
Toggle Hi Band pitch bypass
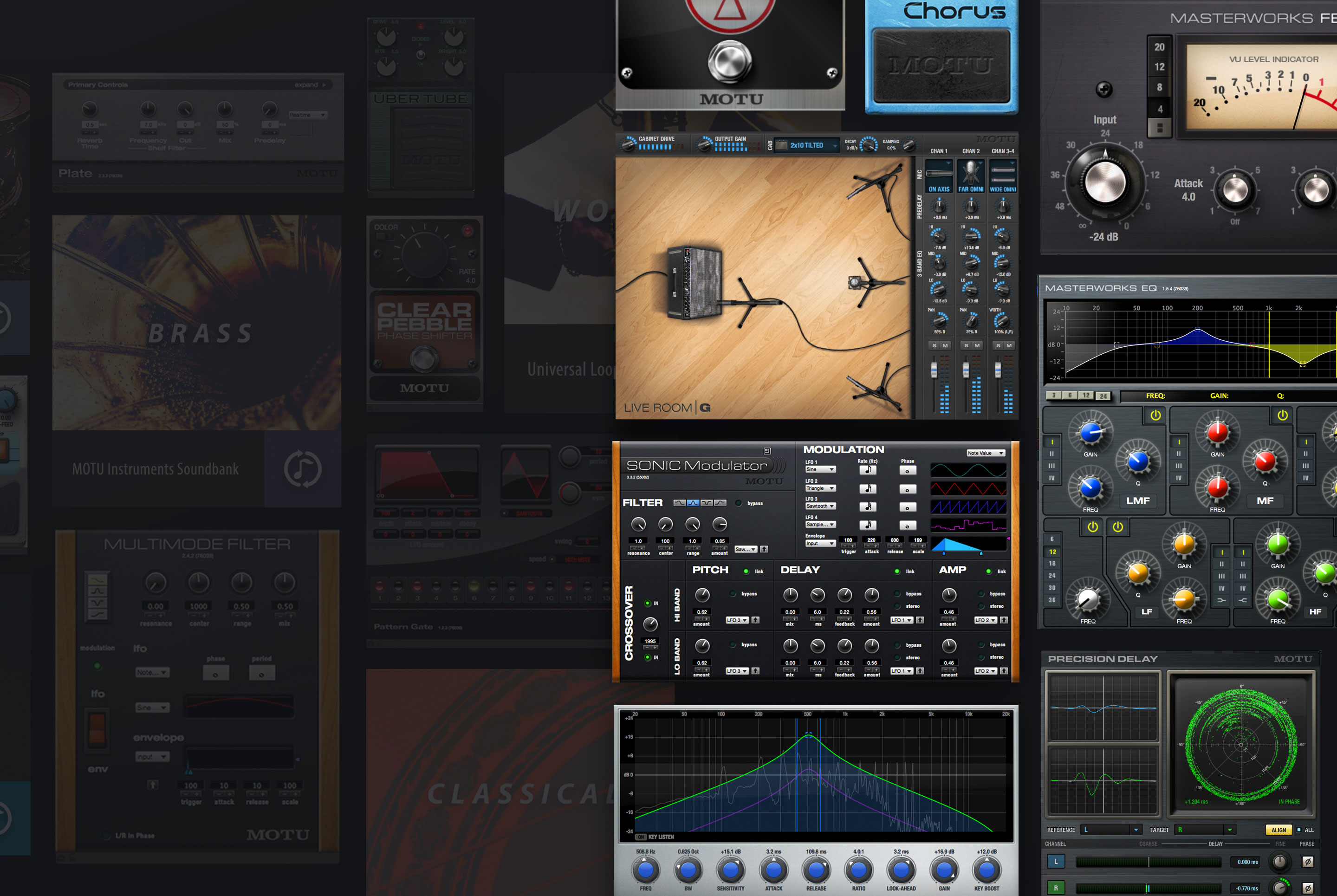coord(733,594)
